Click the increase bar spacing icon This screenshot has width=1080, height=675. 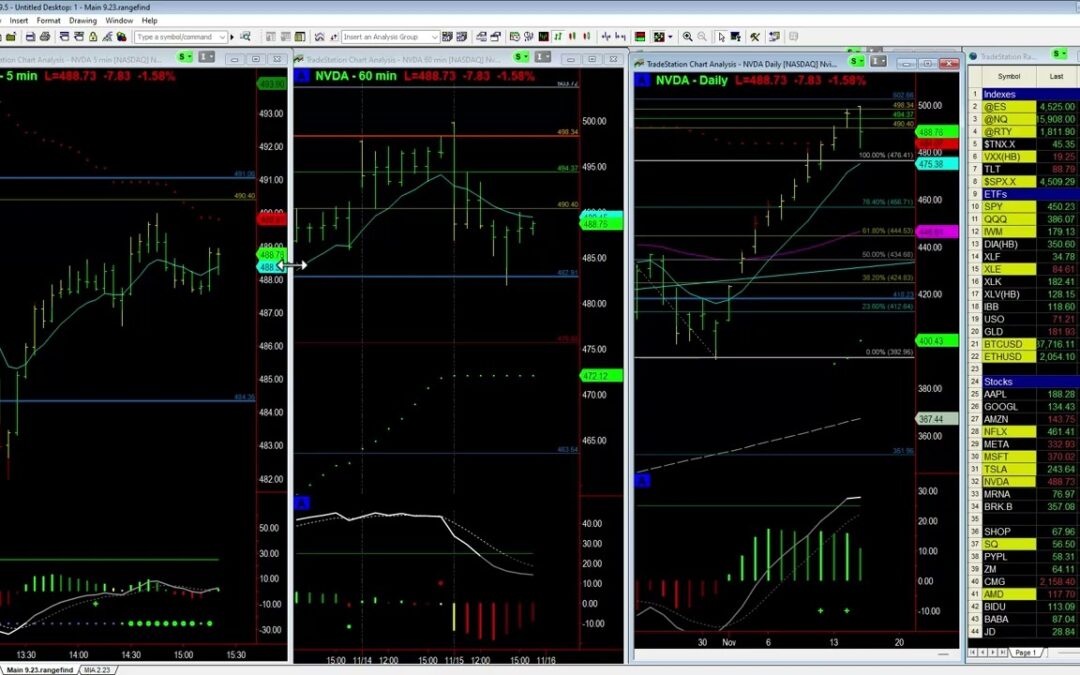[621, 37]
